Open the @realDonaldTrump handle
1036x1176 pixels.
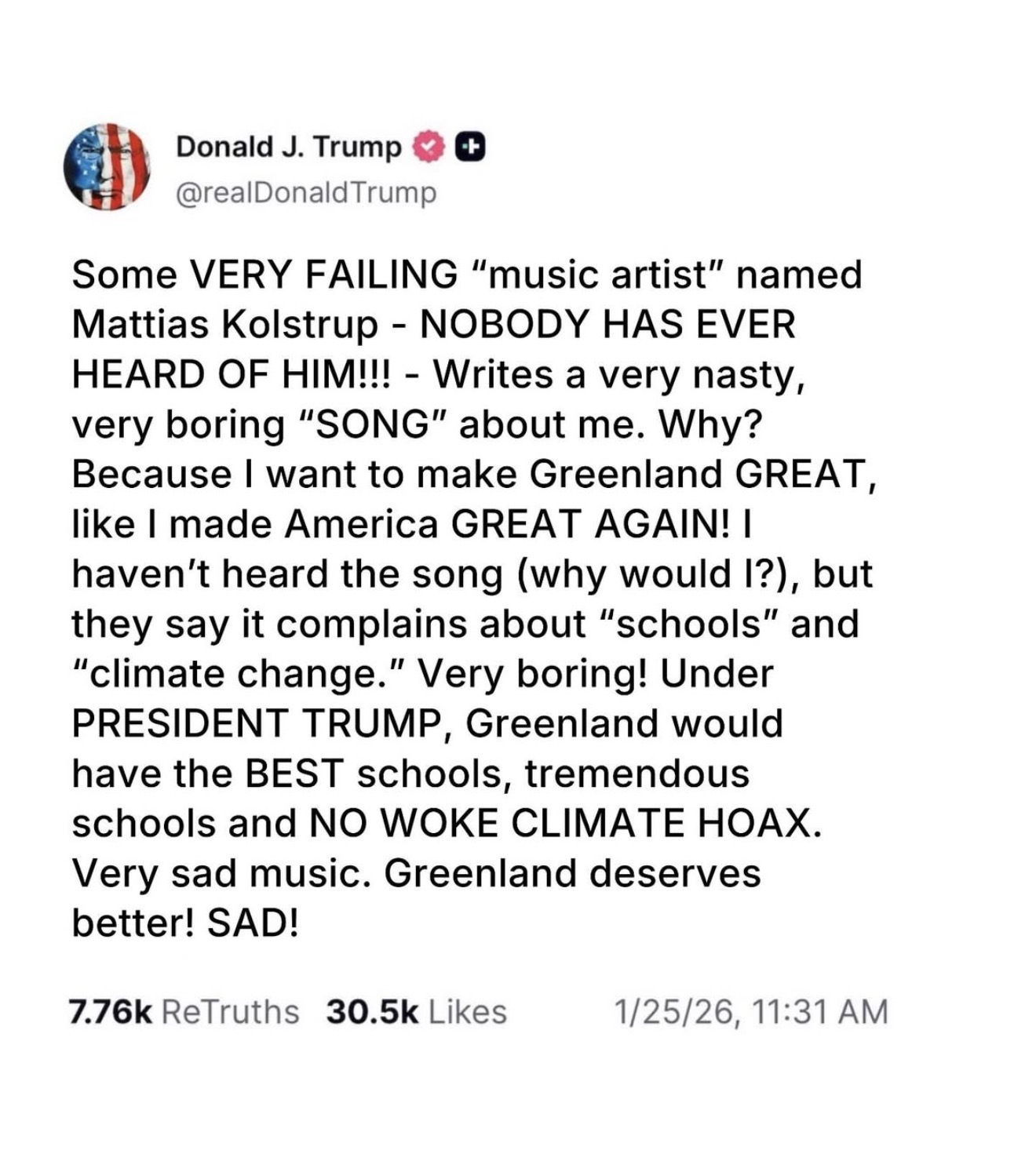[306, 193]
